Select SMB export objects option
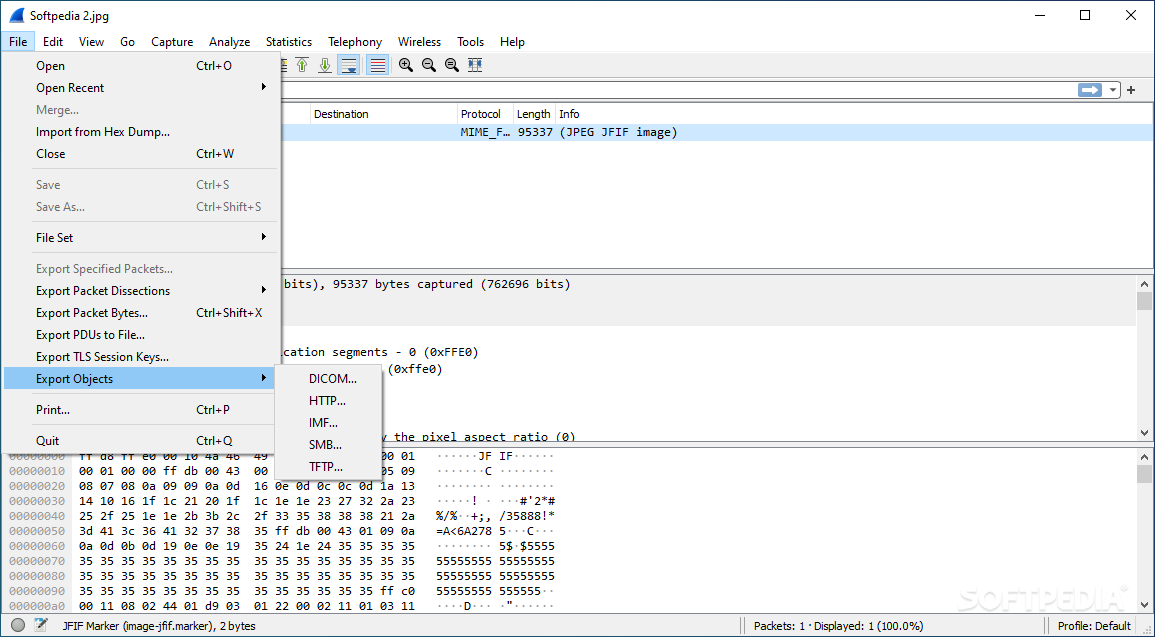 328,445
